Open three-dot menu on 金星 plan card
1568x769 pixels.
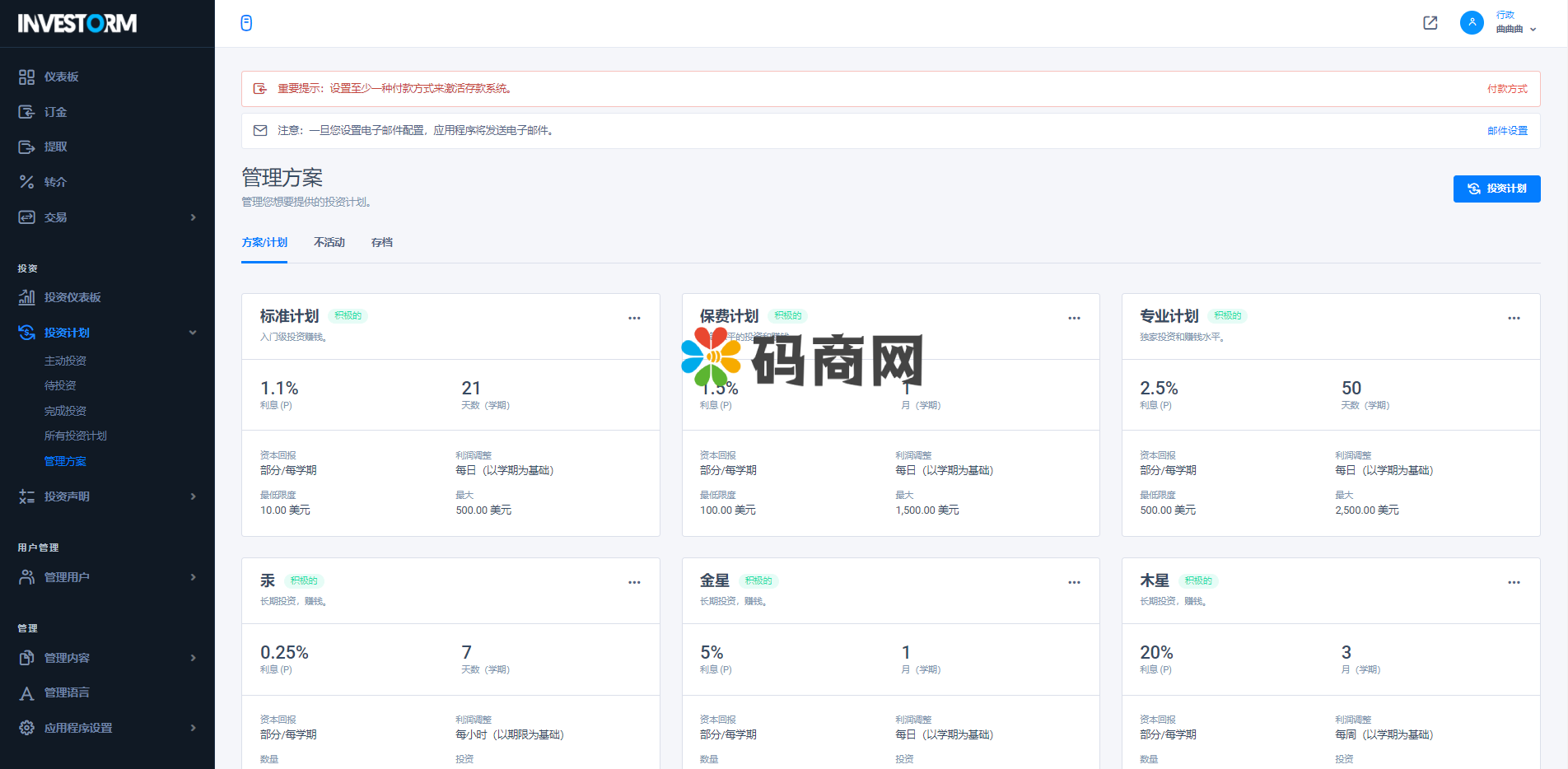(1074, 582)
